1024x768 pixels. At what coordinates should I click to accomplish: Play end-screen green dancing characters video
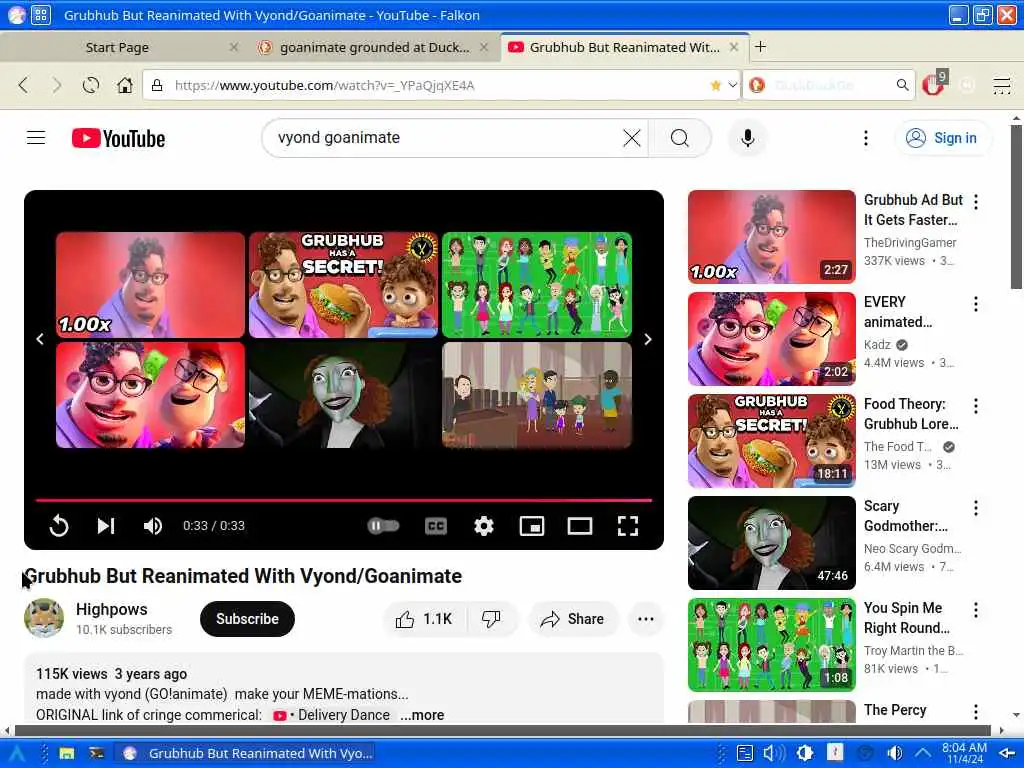tap(537, 285)
